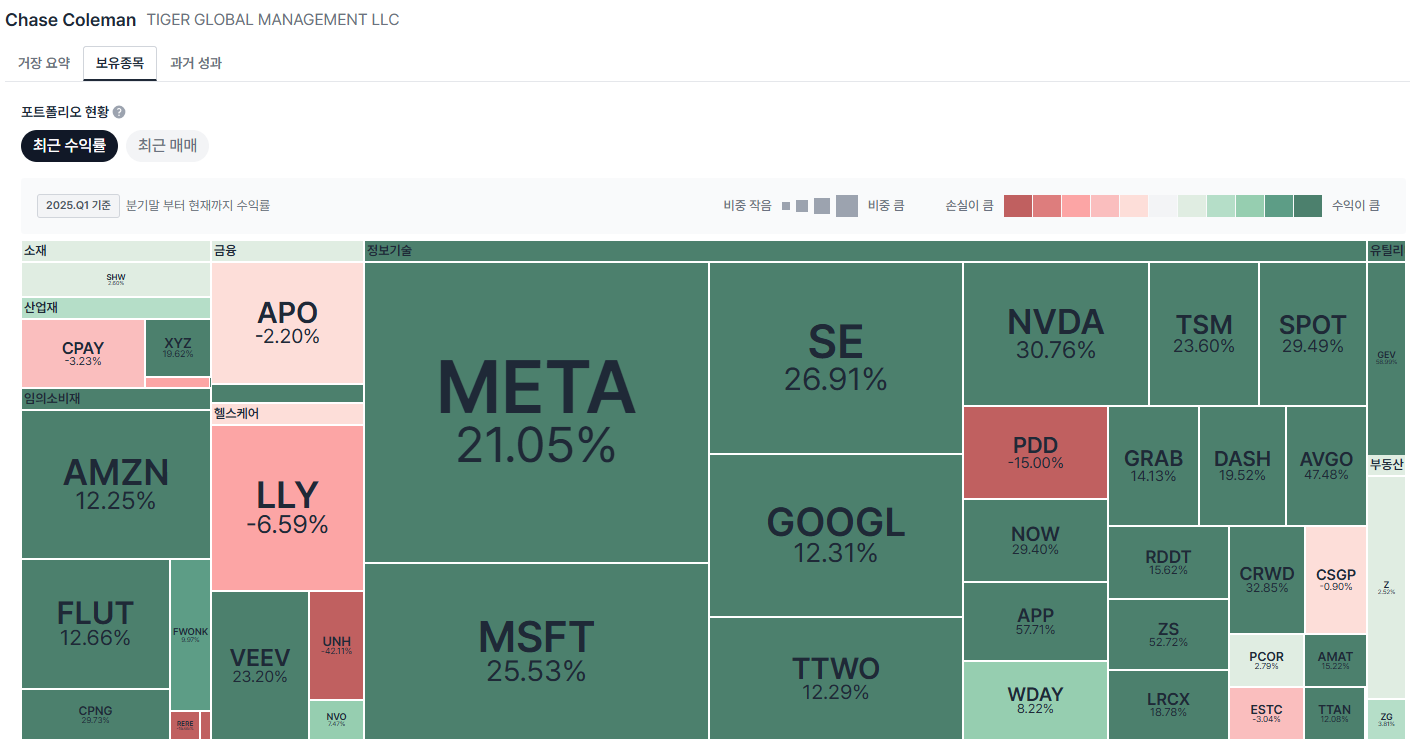Image resolution: width=1410 pixels, height=751 pixels.
Task: Click the darkest red loss legend swatch
Action: [1017, 206]
